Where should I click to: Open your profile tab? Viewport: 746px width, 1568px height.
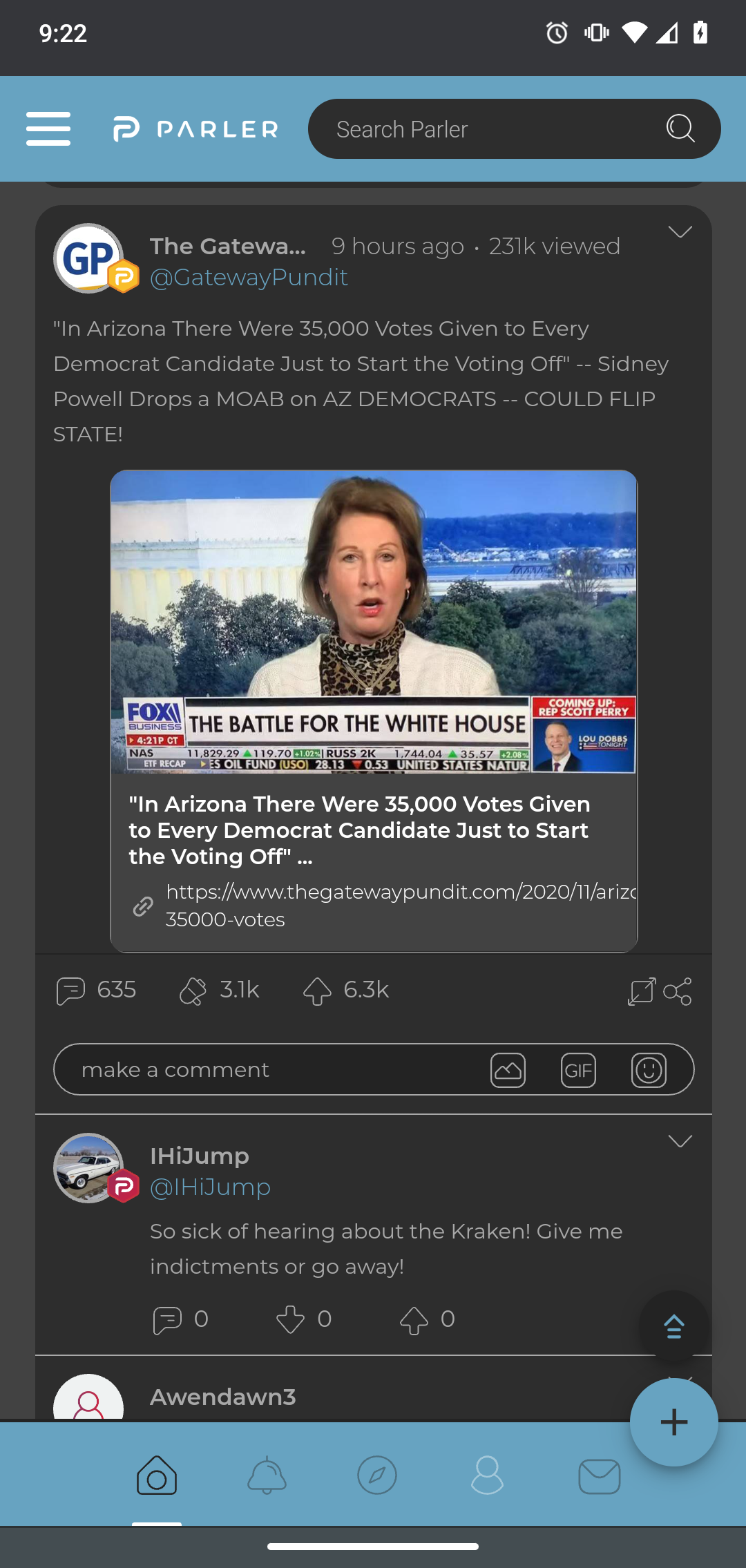click(488, 1475)
